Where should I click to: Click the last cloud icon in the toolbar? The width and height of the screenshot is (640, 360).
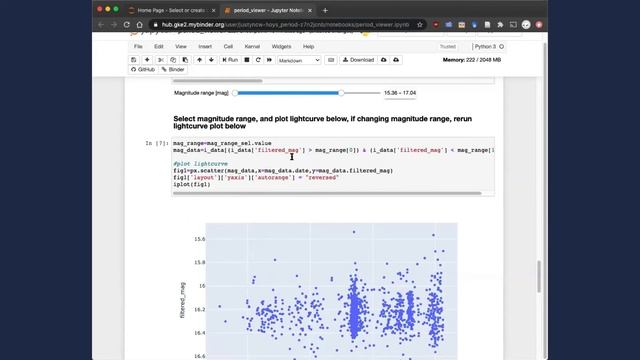396,60
